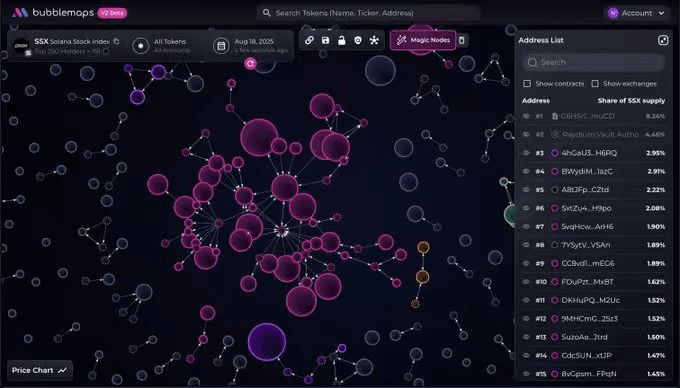680x388 pixels.
Task: Click the Address List search field
Action: pos(593,62)
